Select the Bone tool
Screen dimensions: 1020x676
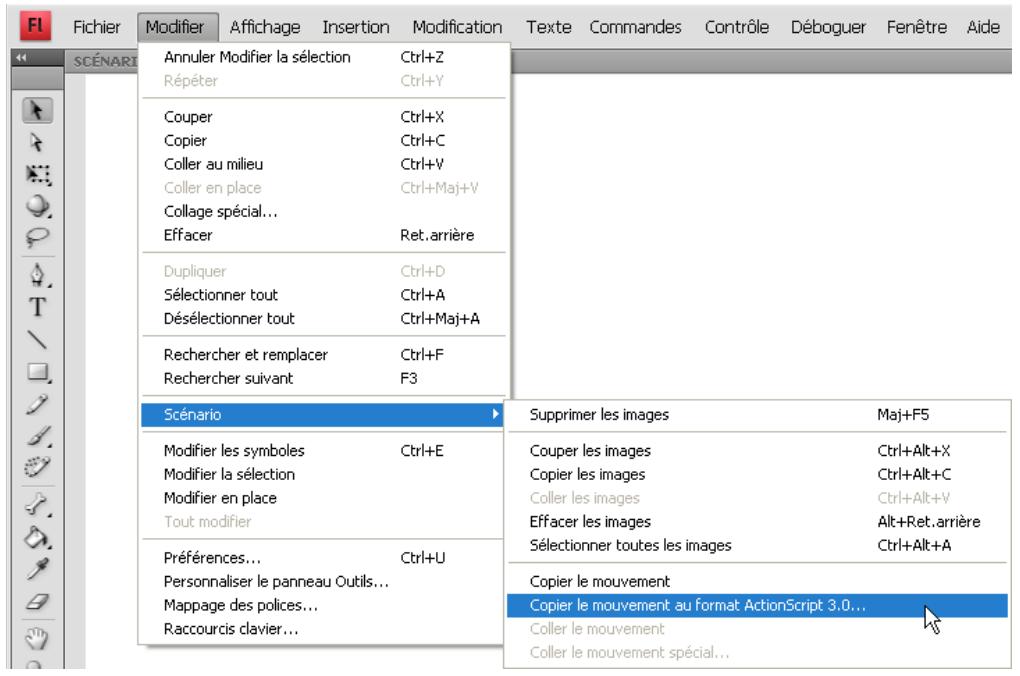click(38, 505)
